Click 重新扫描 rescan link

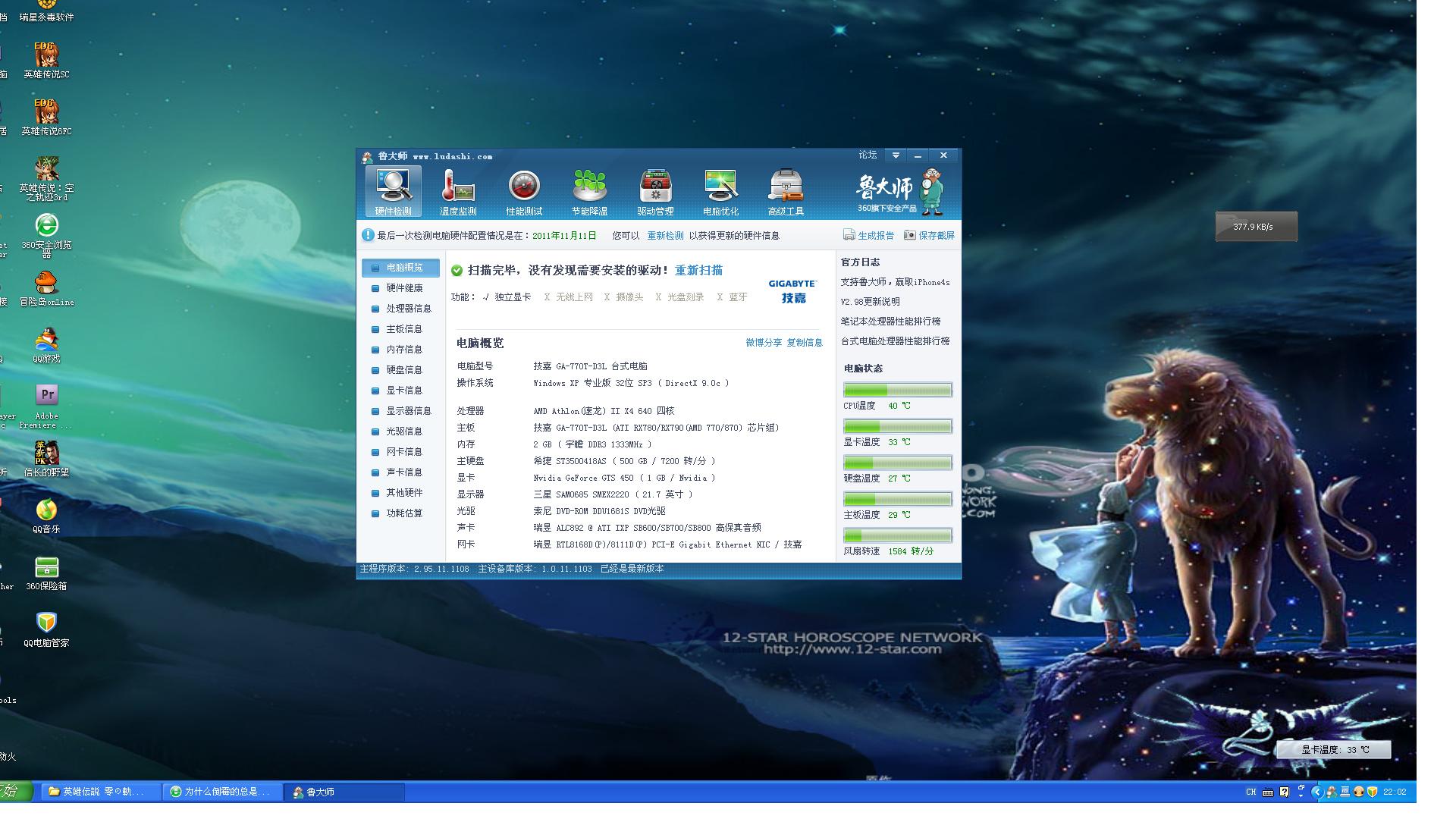coord(698,270)
